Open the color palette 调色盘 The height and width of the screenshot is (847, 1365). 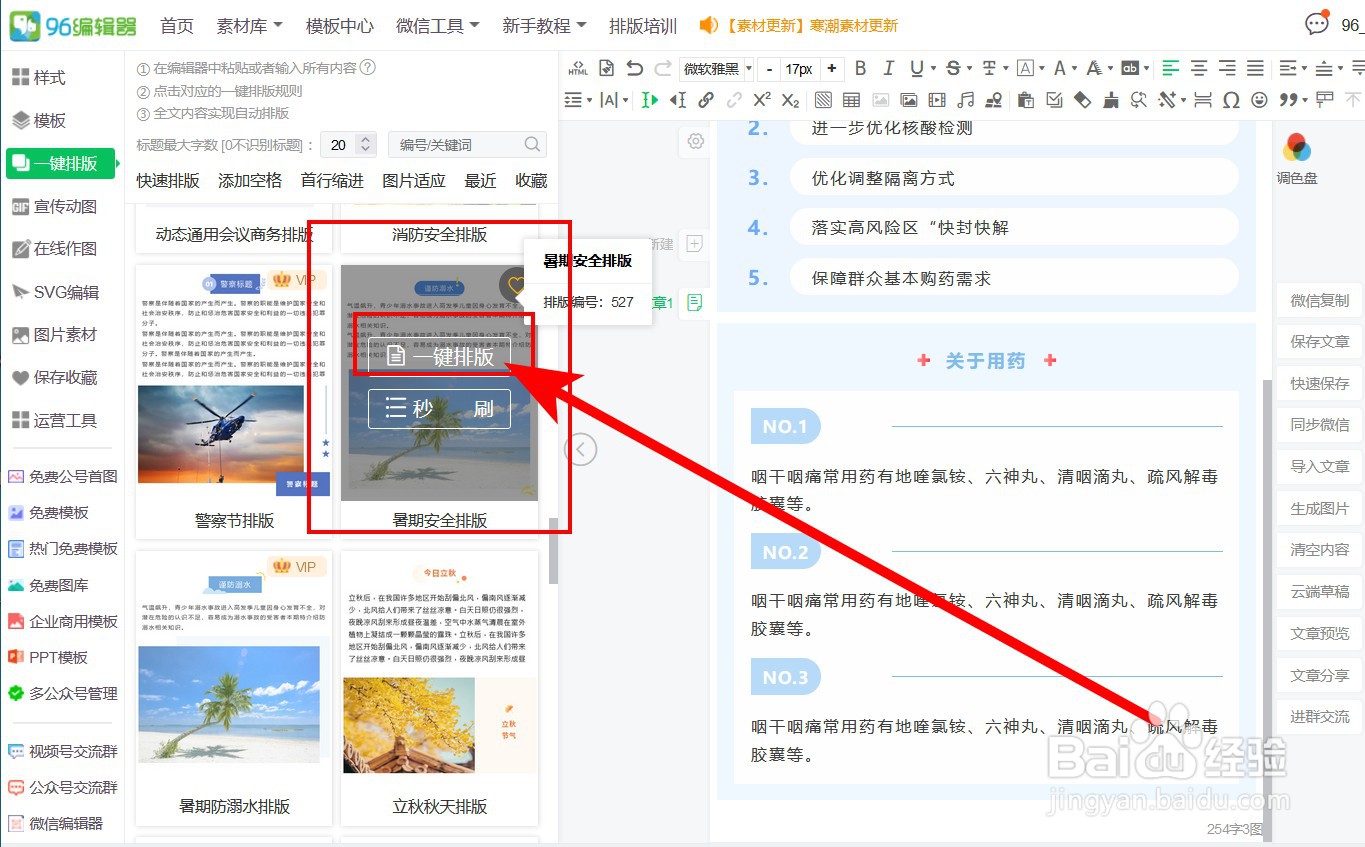click(1297, 159)
